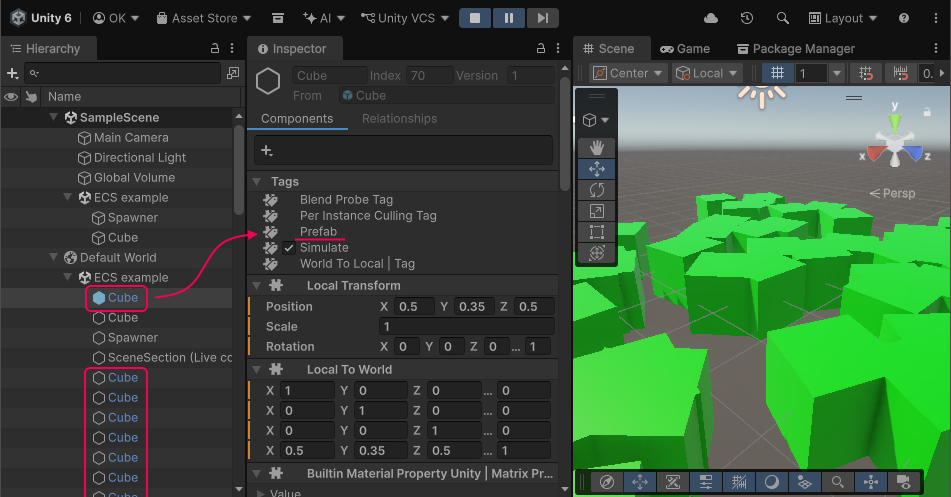Toggle Persp projection label in Scene view
This screenshot has height=497, width=951.
892,193
